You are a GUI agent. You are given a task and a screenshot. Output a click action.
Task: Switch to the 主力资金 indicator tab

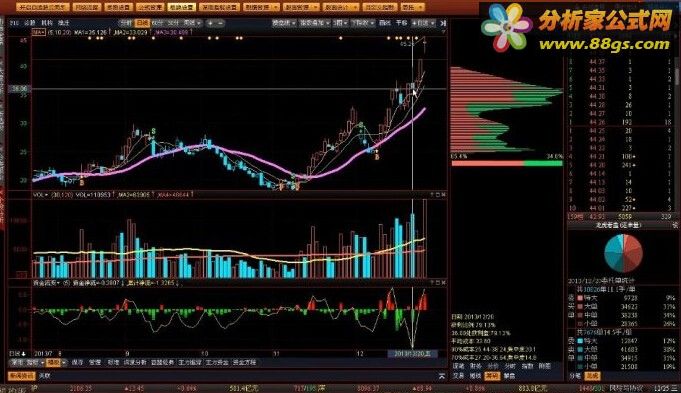(x=217, y=362)
